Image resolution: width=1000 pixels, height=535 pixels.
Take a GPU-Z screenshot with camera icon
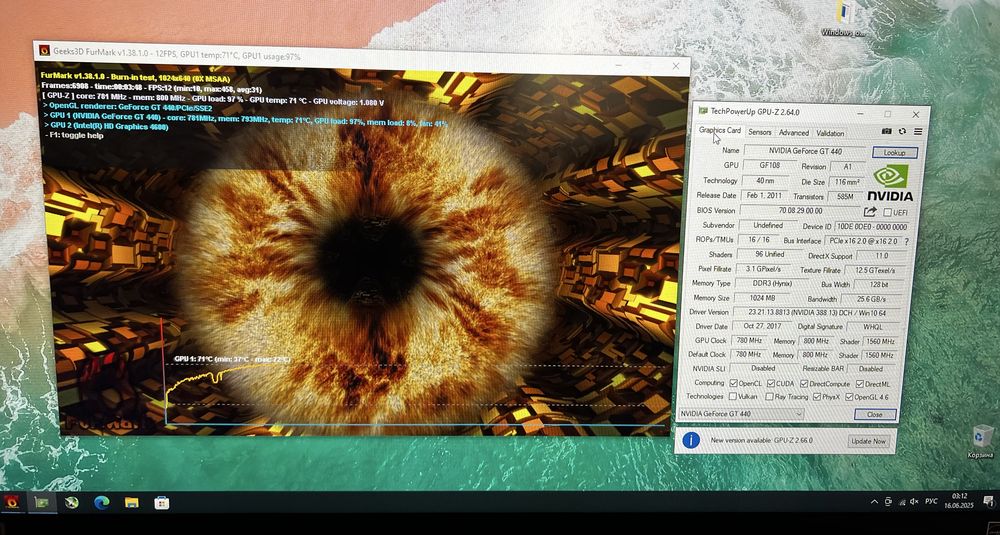886,131
